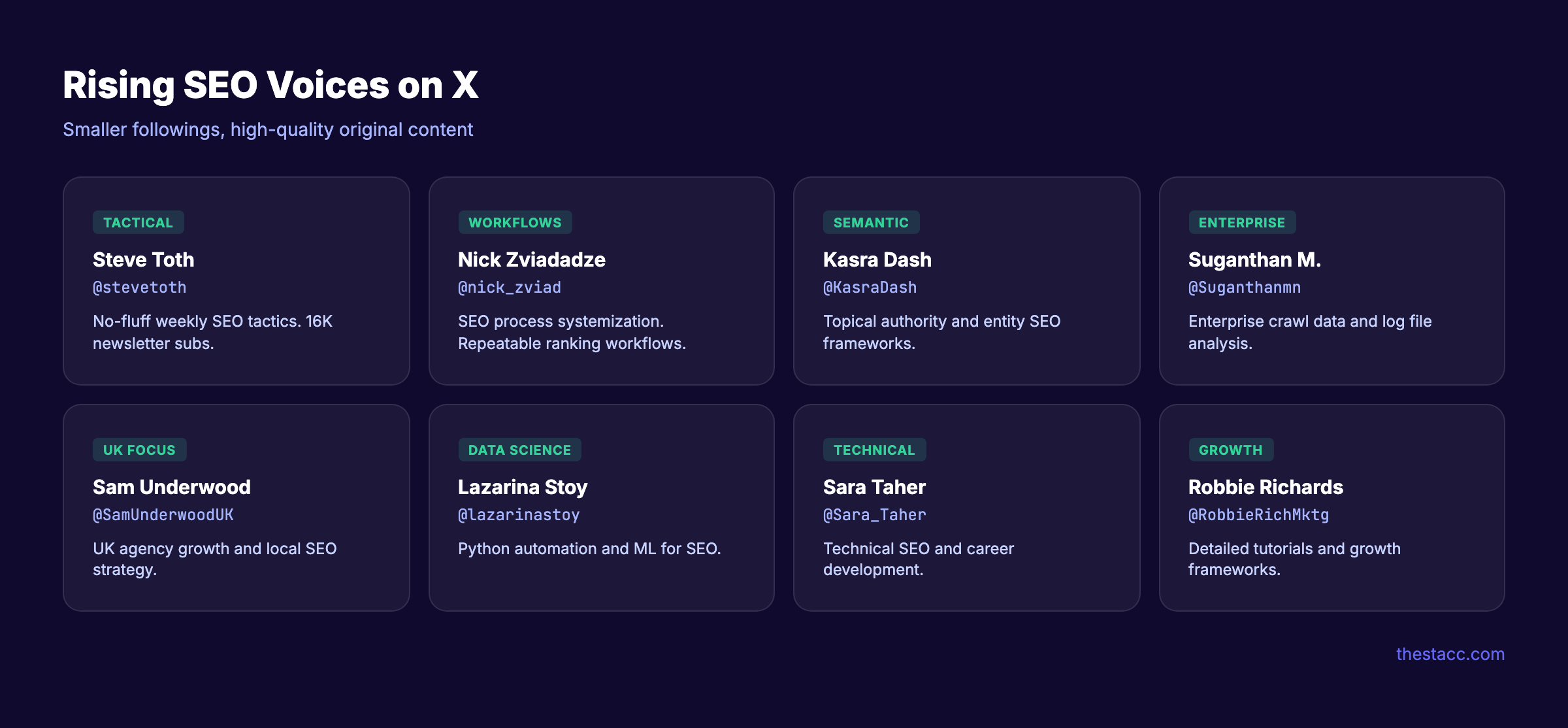Select the UK FOCUS category badge
The image size is (1568, 728).
[x=139, y=450]
